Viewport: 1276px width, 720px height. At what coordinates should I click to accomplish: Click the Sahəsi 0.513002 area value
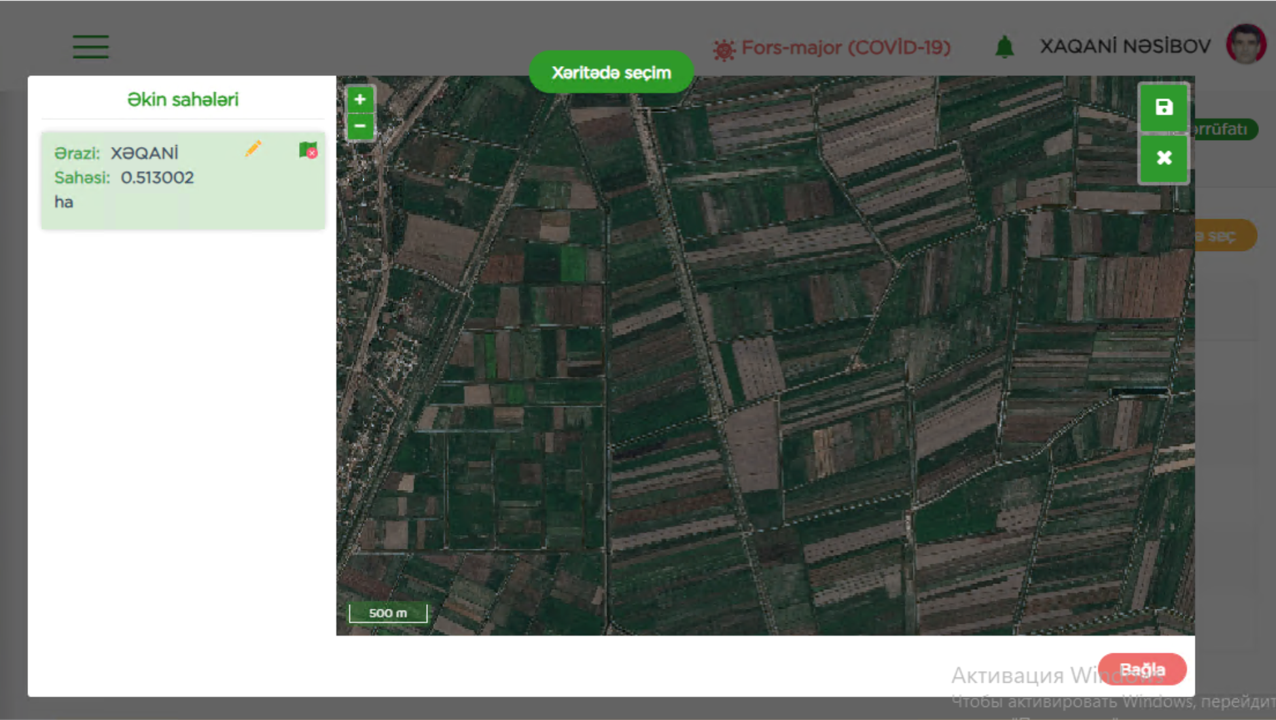(157, 178)
